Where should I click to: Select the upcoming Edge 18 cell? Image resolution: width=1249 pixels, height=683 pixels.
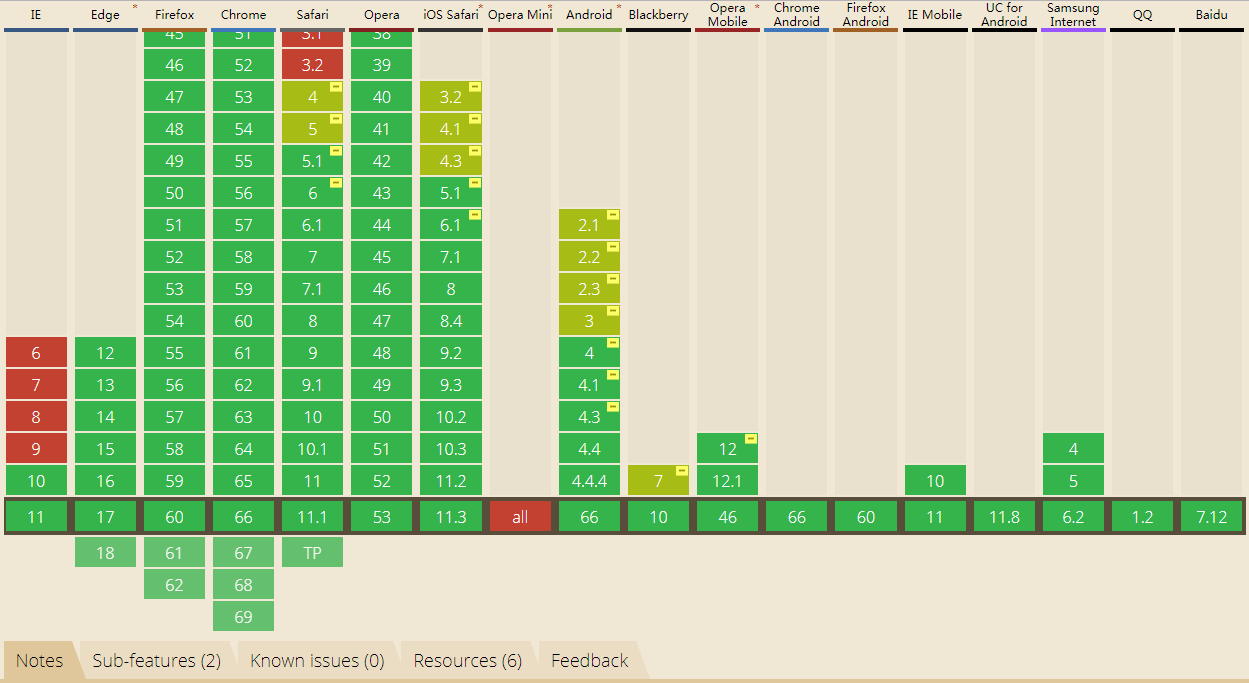105,553
